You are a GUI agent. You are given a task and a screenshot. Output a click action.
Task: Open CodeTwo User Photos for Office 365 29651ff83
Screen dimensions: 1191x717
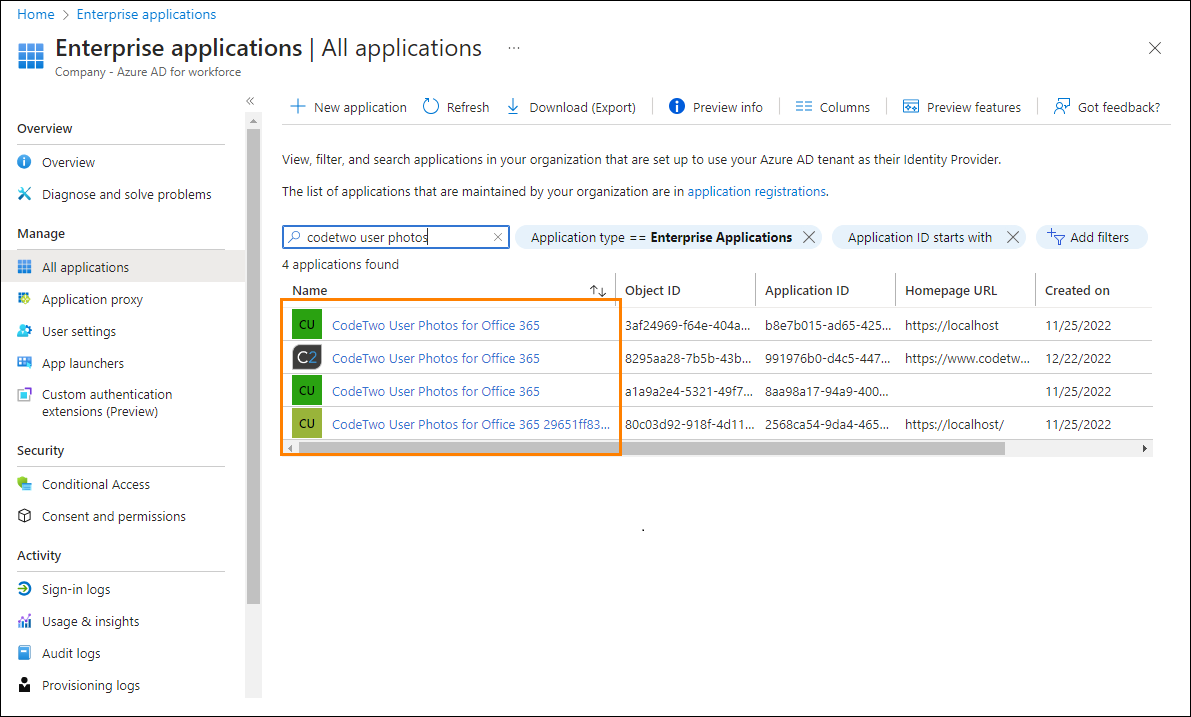[471, 424]
